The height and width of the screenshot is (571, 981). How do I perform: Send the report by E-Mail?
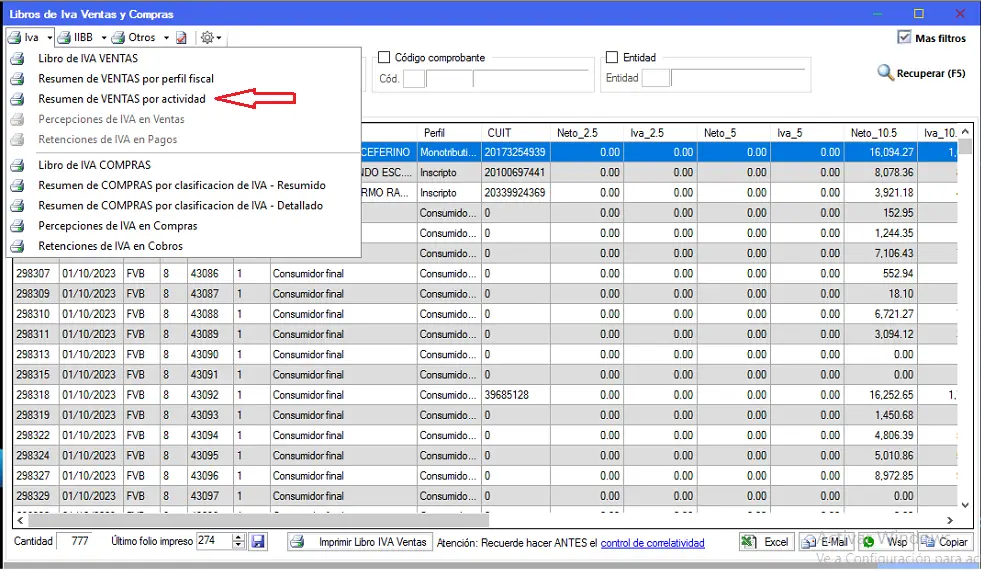[x=824, y=542]
